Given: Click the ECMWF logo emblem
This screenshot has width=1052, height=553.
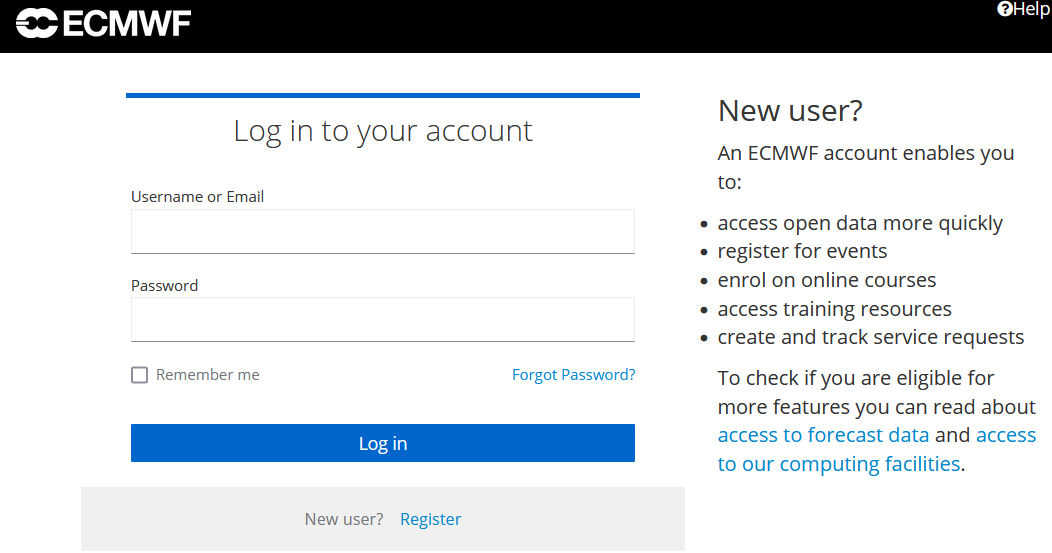Looking at the screenshot, I should point(37,23).
